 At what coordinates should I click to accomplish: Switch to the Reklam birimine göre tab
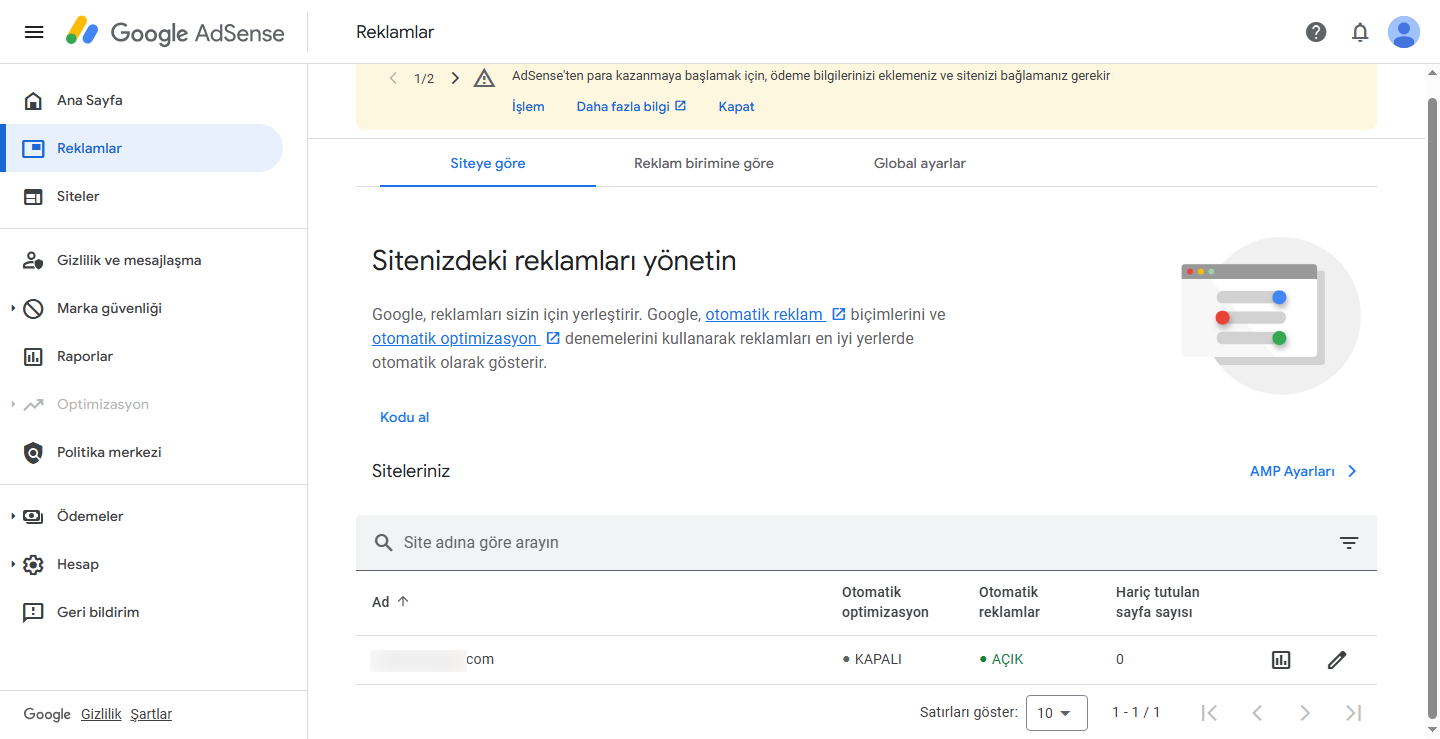[x=704, y=163]
